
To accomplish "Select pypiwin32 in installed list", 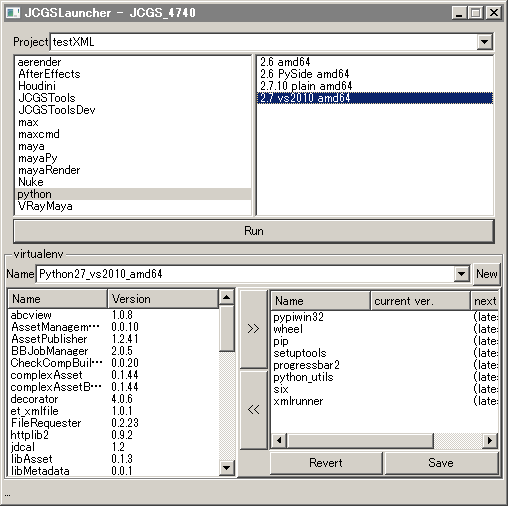I will point(385,317).
